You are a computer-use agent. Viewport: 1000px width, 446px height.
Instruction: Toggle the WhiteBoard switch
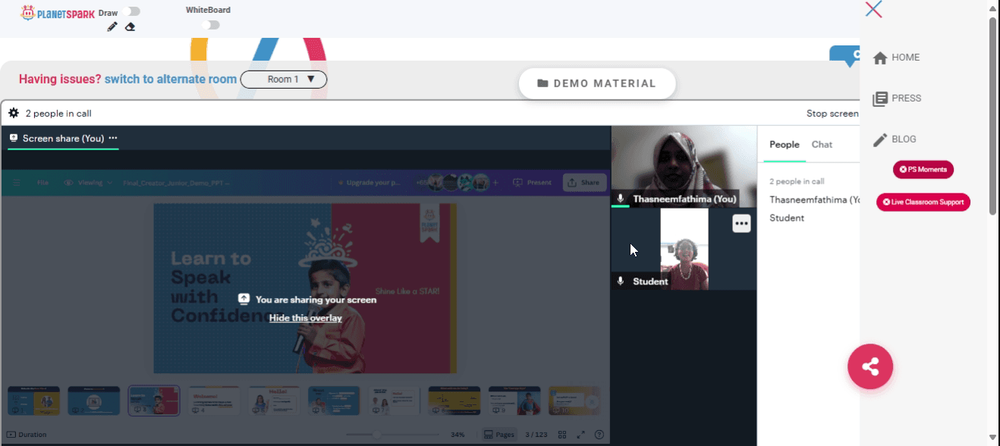pyautogui.click(x=210, y=25)
